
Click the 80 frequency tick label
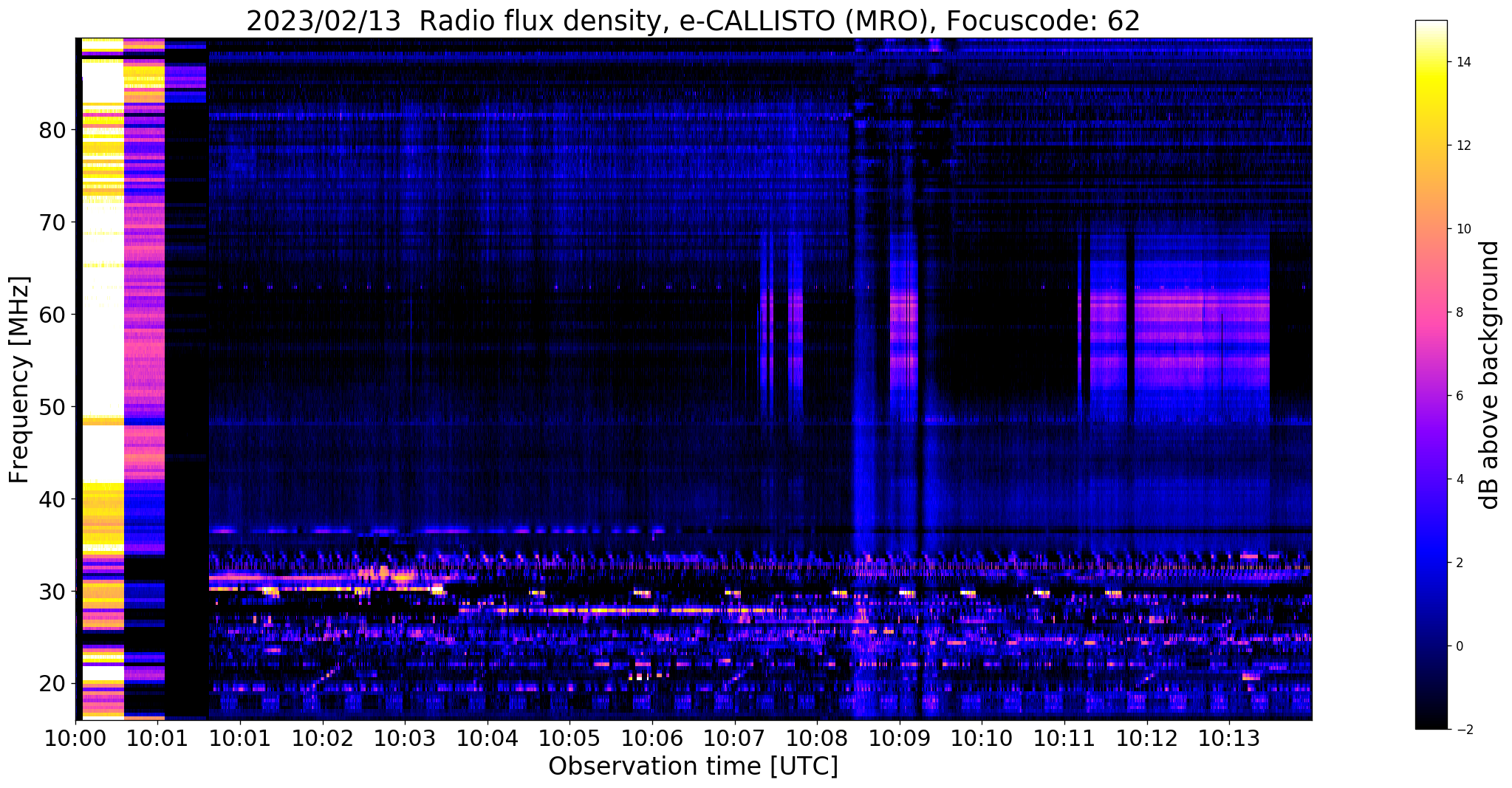[52, 131]
